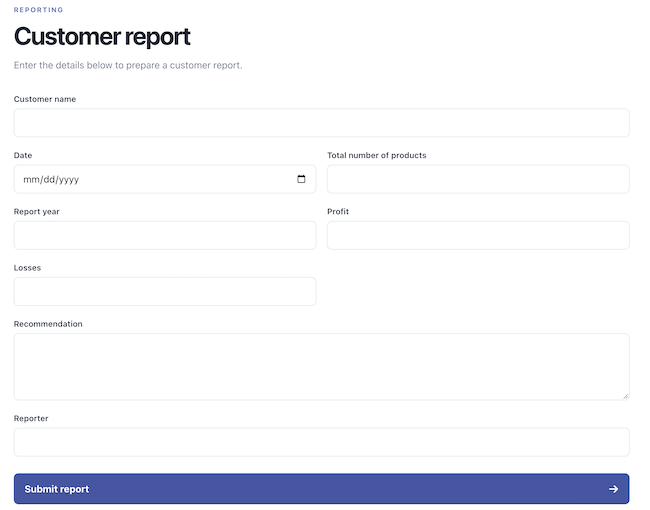Click the Report year label
The width and height of the screenshot is (650, 510).
tap(36, 211)
